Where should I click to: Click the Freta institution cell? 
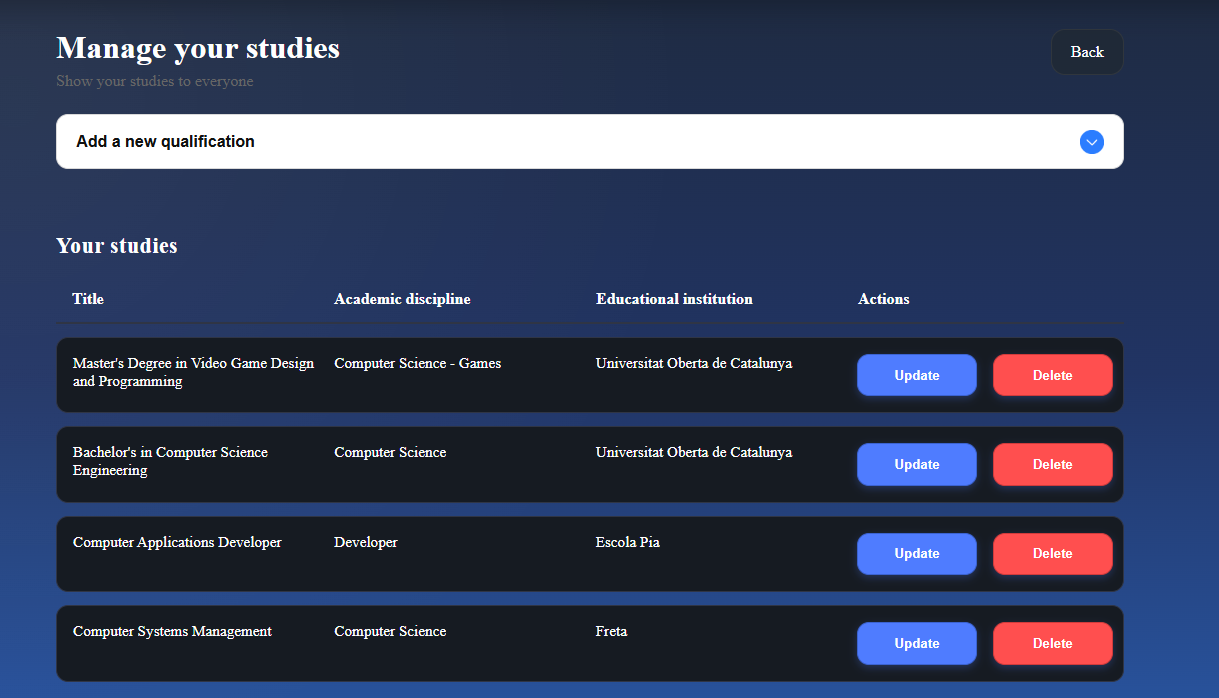tap(612, 631)
